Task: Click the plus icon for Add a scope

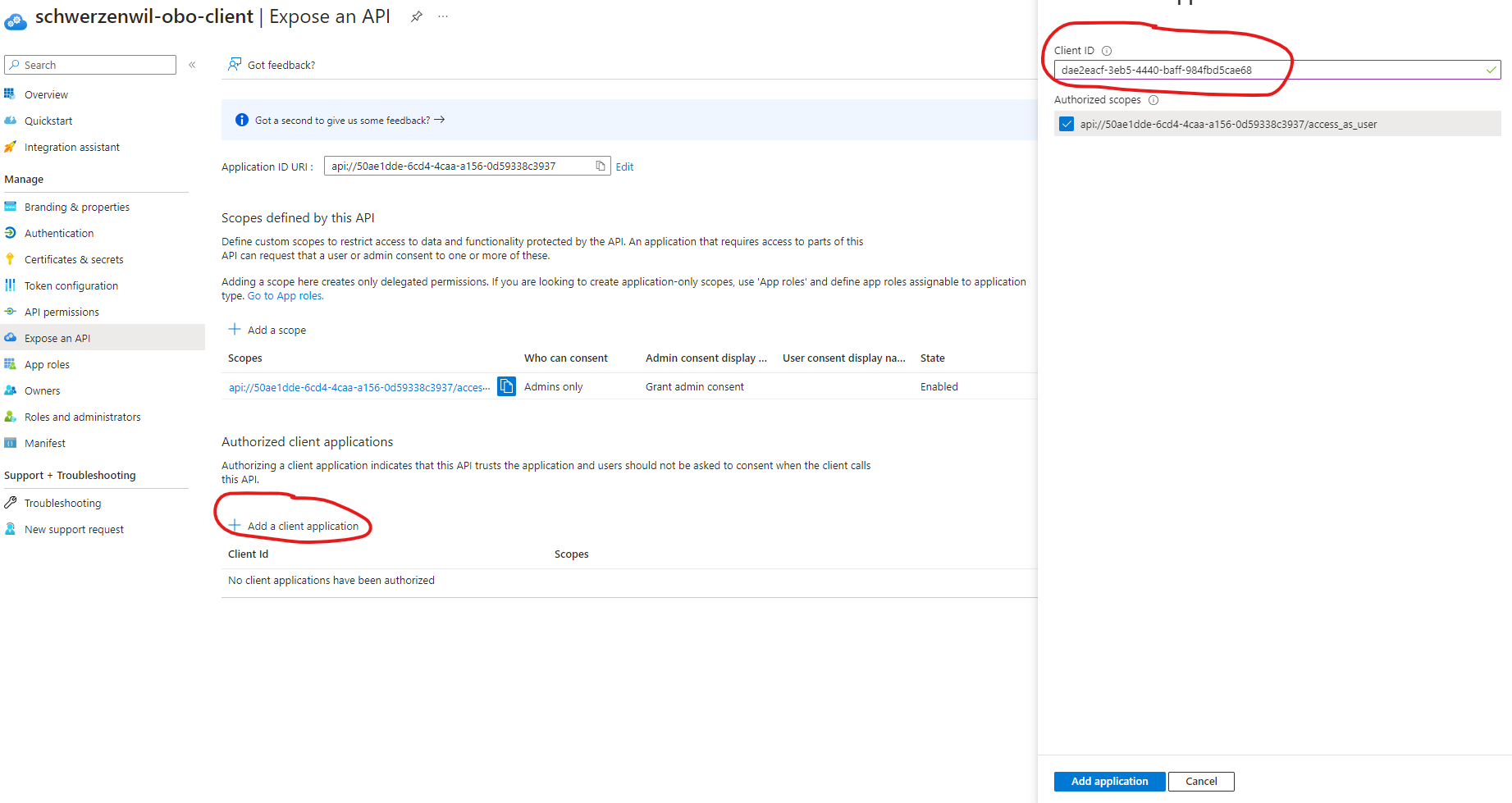Action: (x=235, y=330)
